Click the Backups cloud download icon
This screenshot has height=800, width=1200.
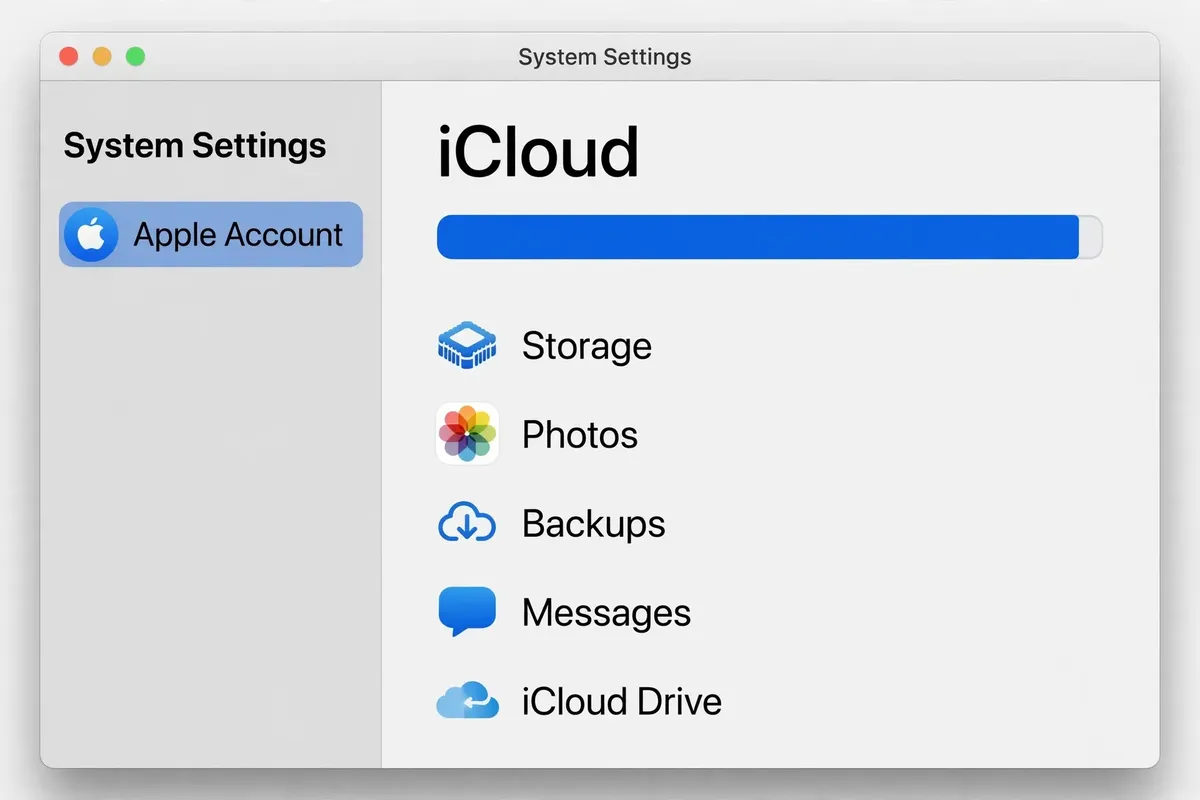[467, 523]
